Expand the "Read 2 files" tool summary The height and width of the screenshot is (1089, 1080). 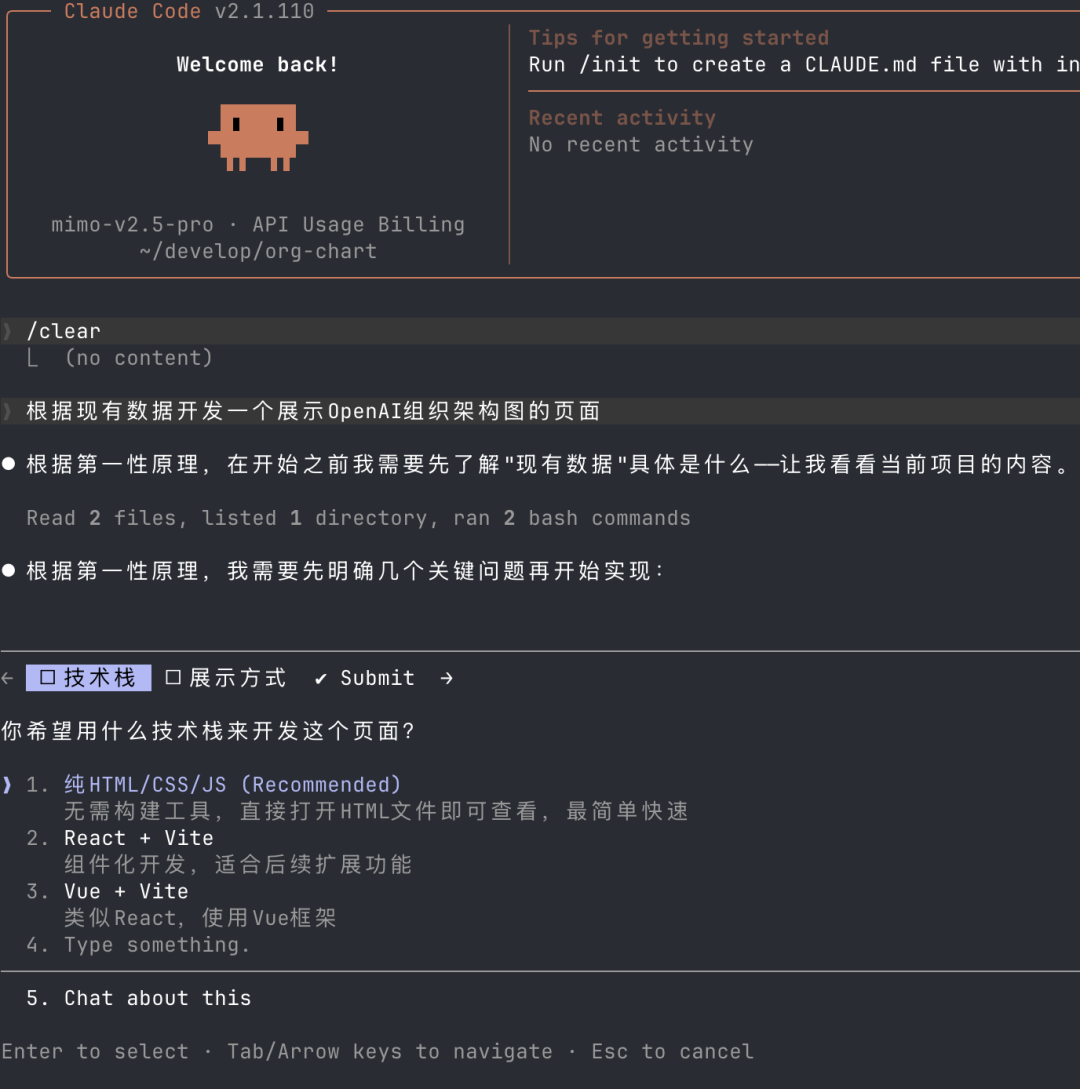358,518
